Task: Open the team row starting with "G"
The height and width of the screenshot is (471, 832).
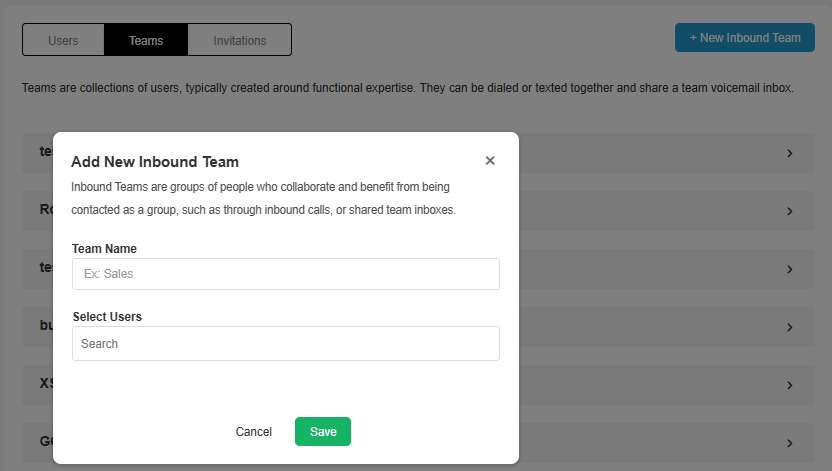Action: (38, 443)
